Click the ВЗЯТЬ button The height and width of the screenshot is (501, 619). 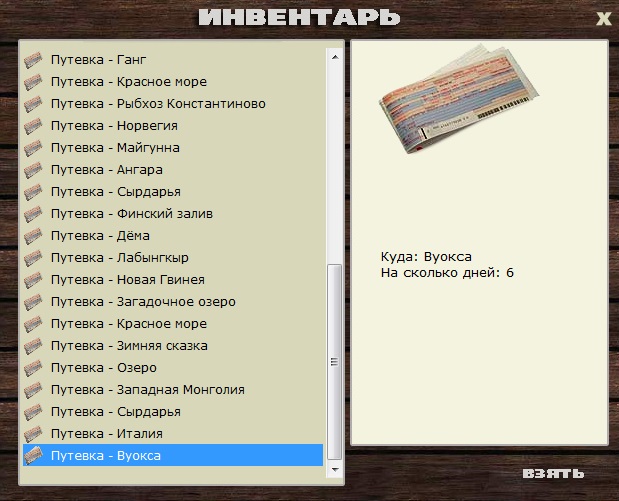pos(553,473)
